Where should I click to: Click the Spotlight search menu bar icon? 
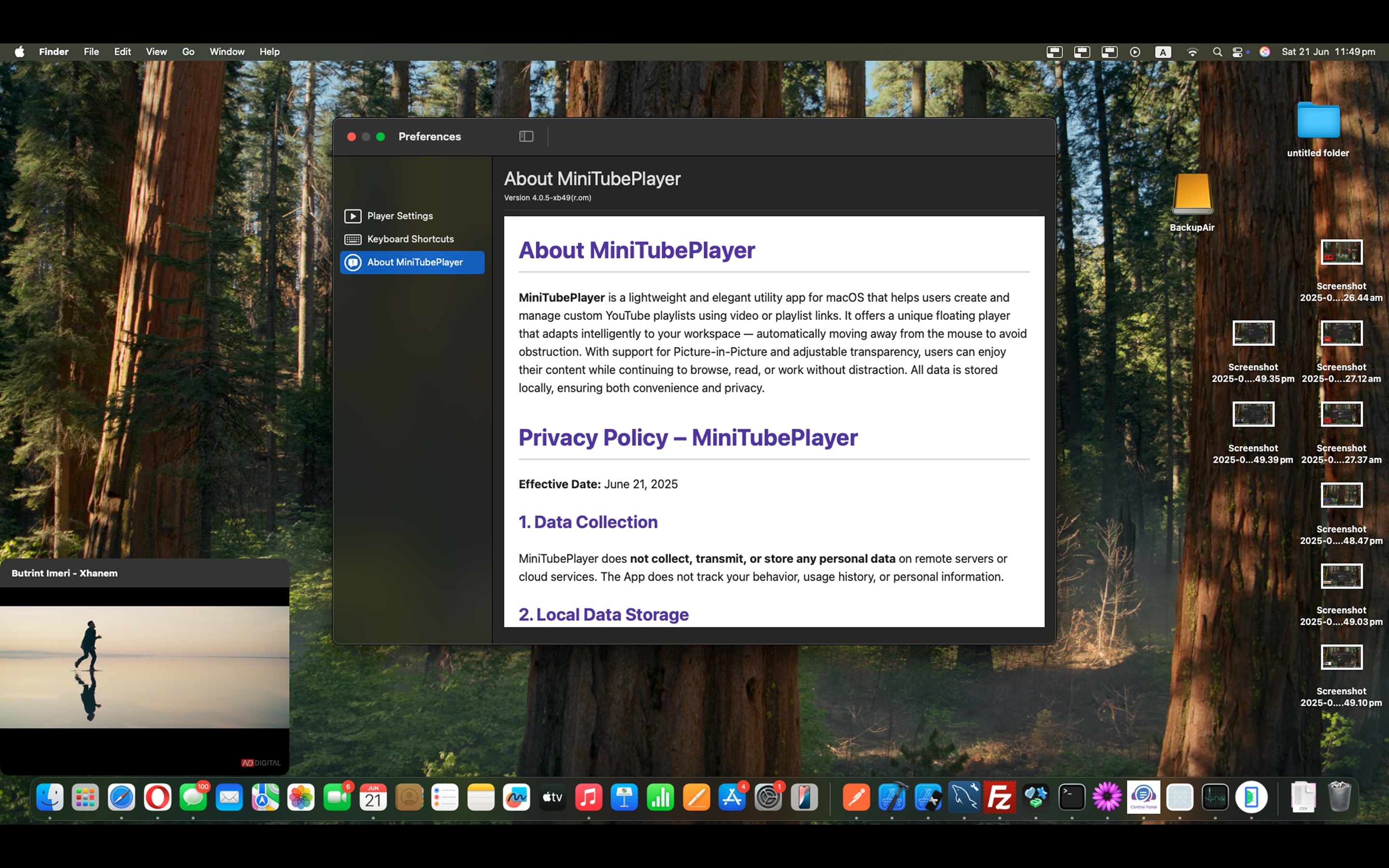pos(1217,52)
